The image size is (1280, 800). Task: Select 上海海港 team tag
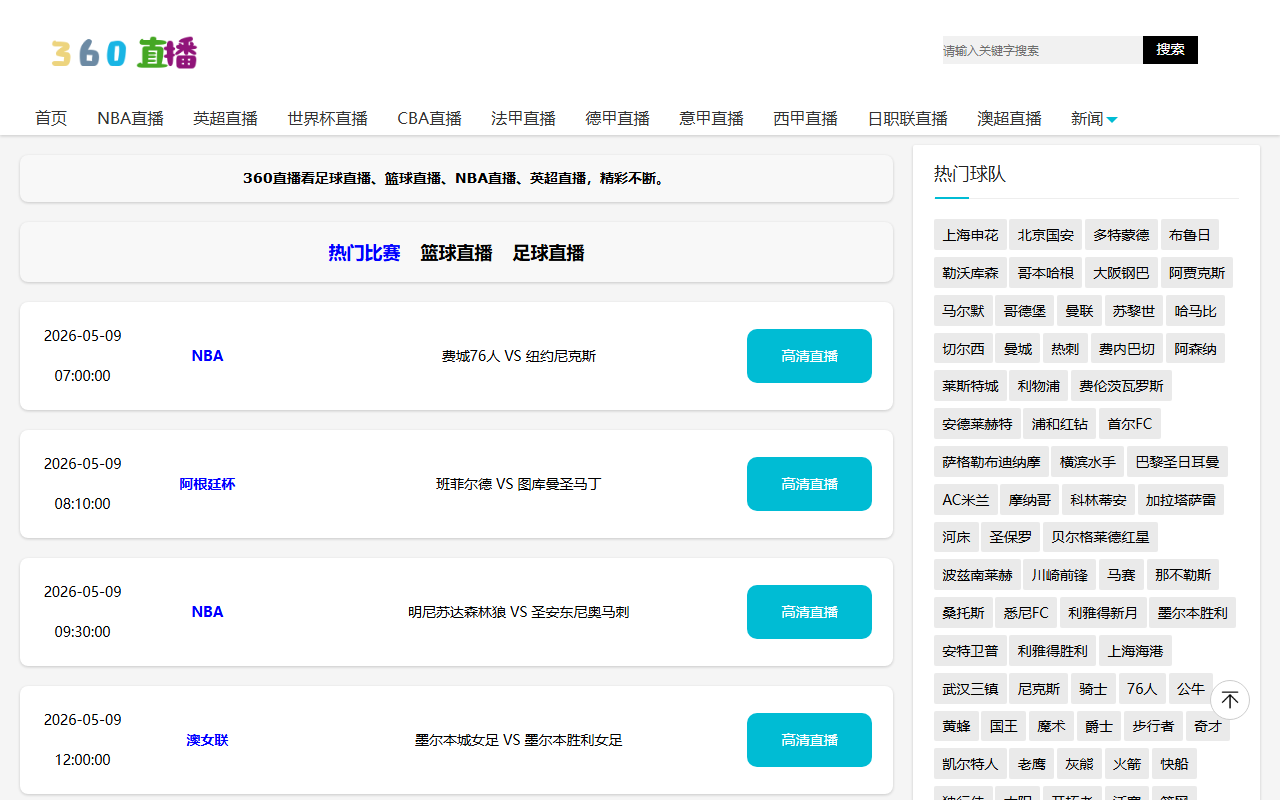pos(1135,651)
